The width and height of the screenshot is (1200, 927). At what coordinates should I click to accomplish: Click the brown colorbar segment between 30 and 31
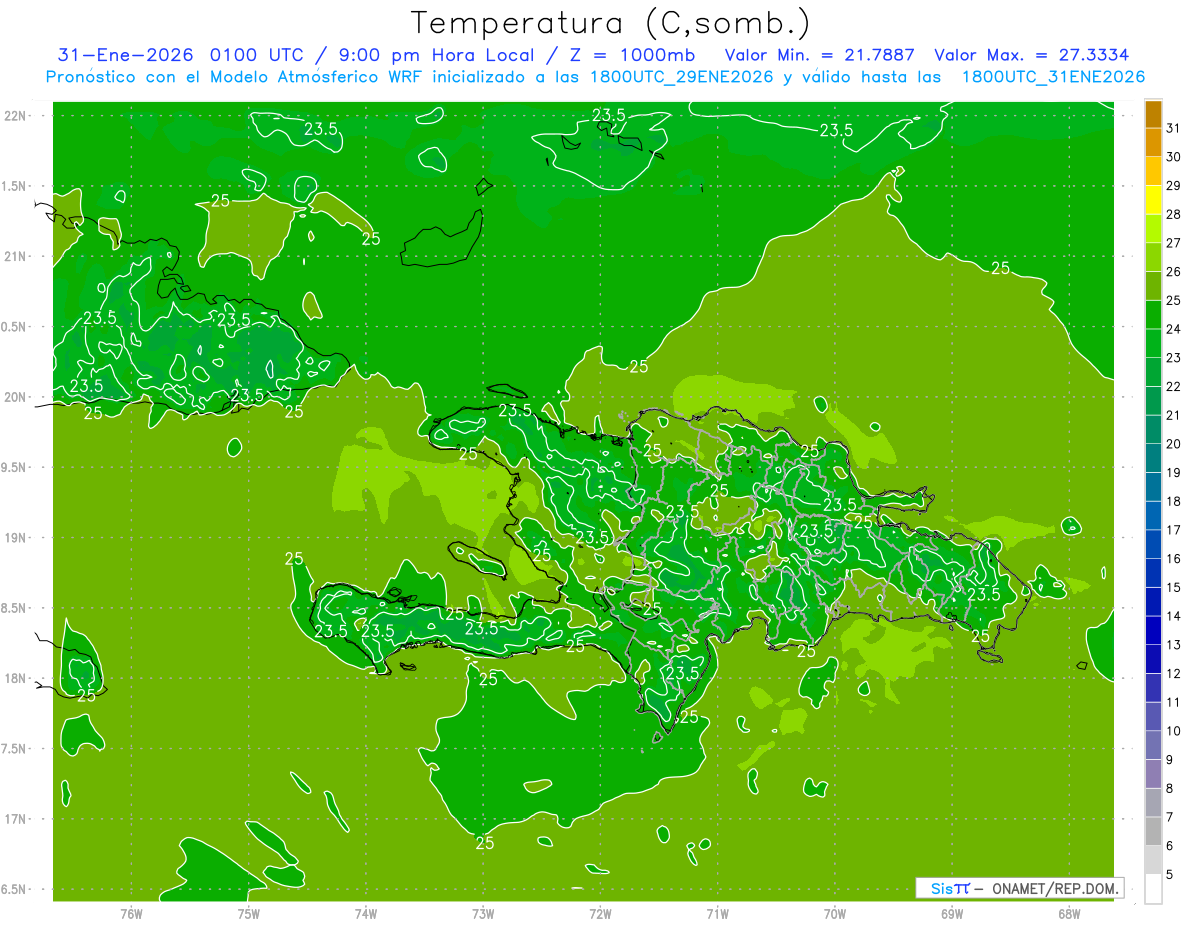1153,141
